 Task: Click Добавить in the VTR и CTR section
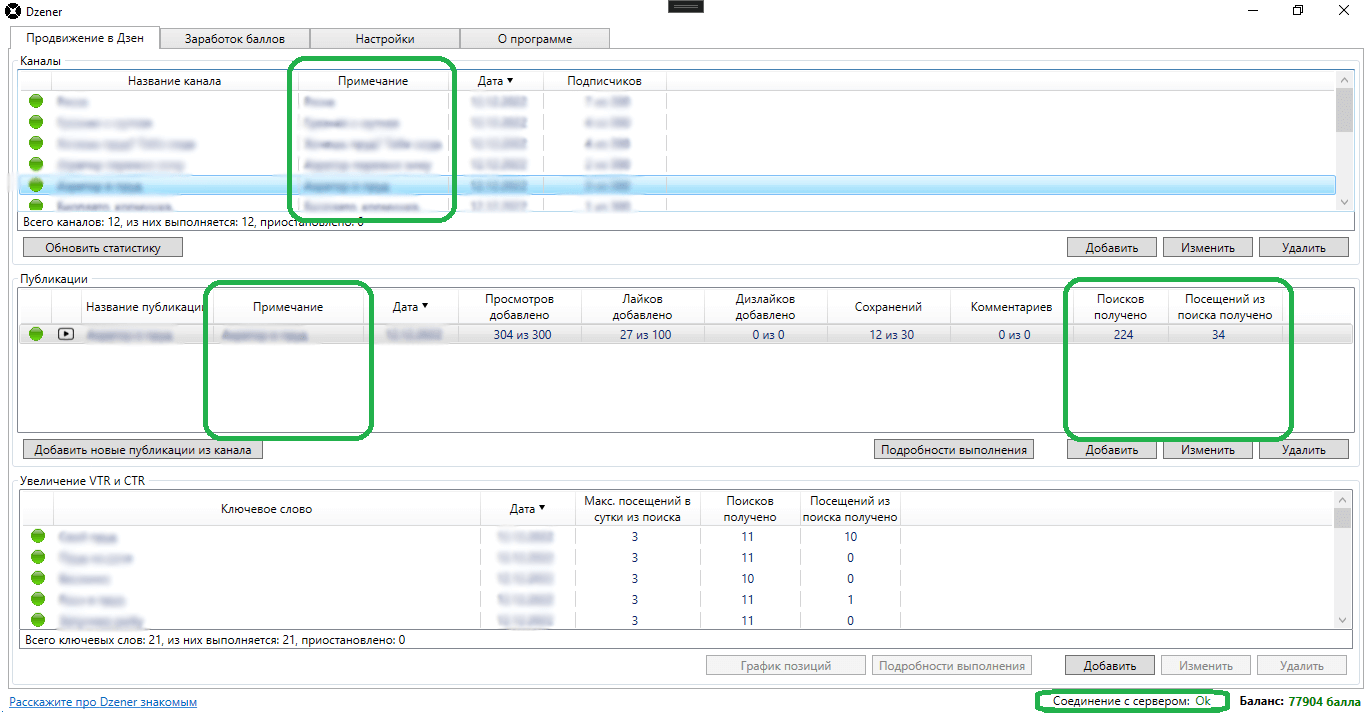pyautogui.click(x=1110, y=665)
